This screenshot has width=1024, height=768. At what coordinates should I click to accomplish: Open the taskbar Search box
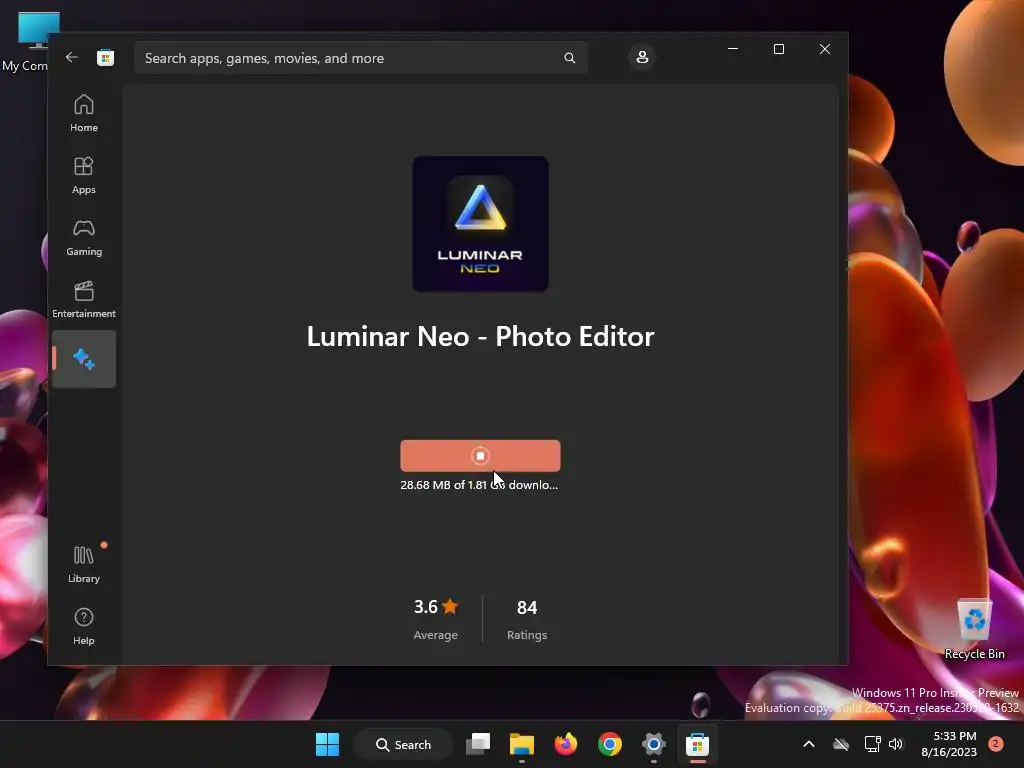[404, 744]
